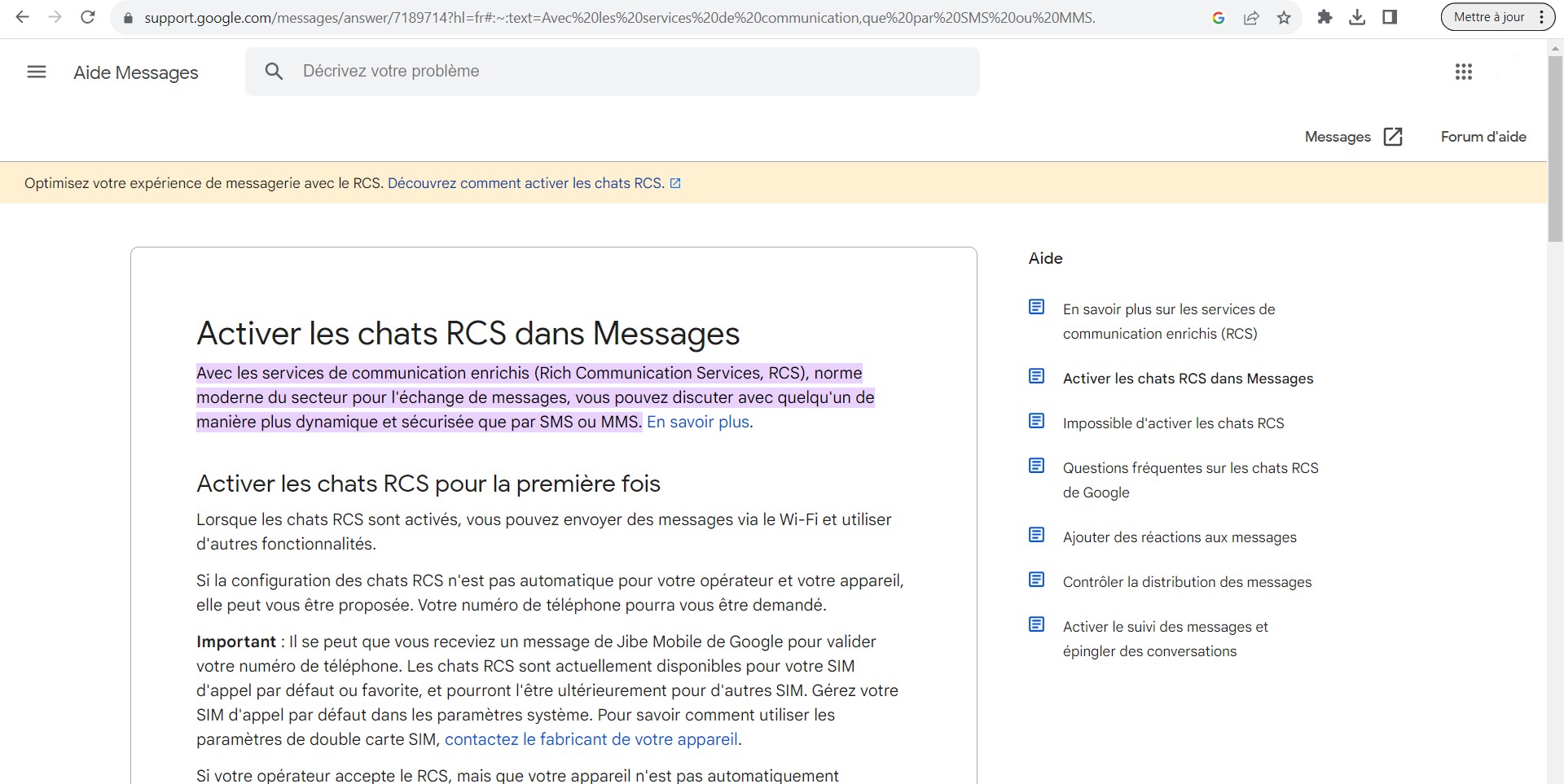Open the Messages external link

(x=1353, y=137)
